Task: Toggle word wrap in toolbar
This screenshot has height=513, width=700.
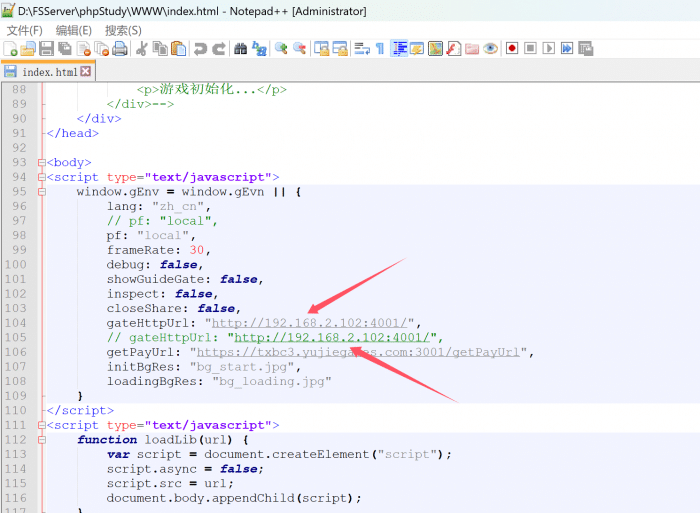Action: (361, 48)
